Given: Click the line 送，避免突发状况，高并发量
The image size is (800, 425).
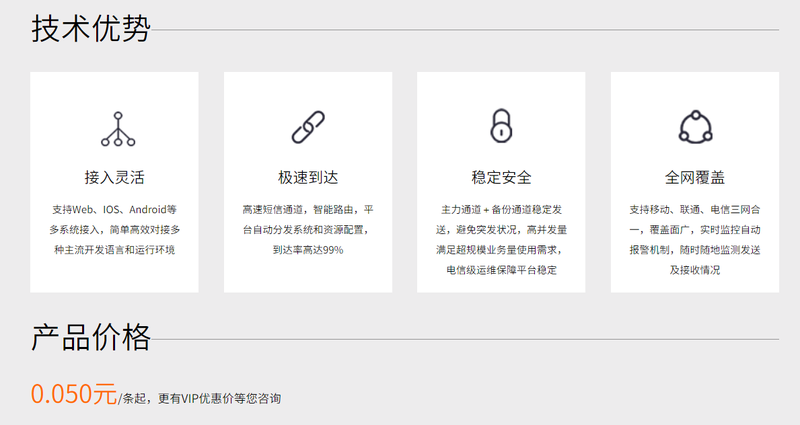Looking at the screenshot, I should (501, 230).
